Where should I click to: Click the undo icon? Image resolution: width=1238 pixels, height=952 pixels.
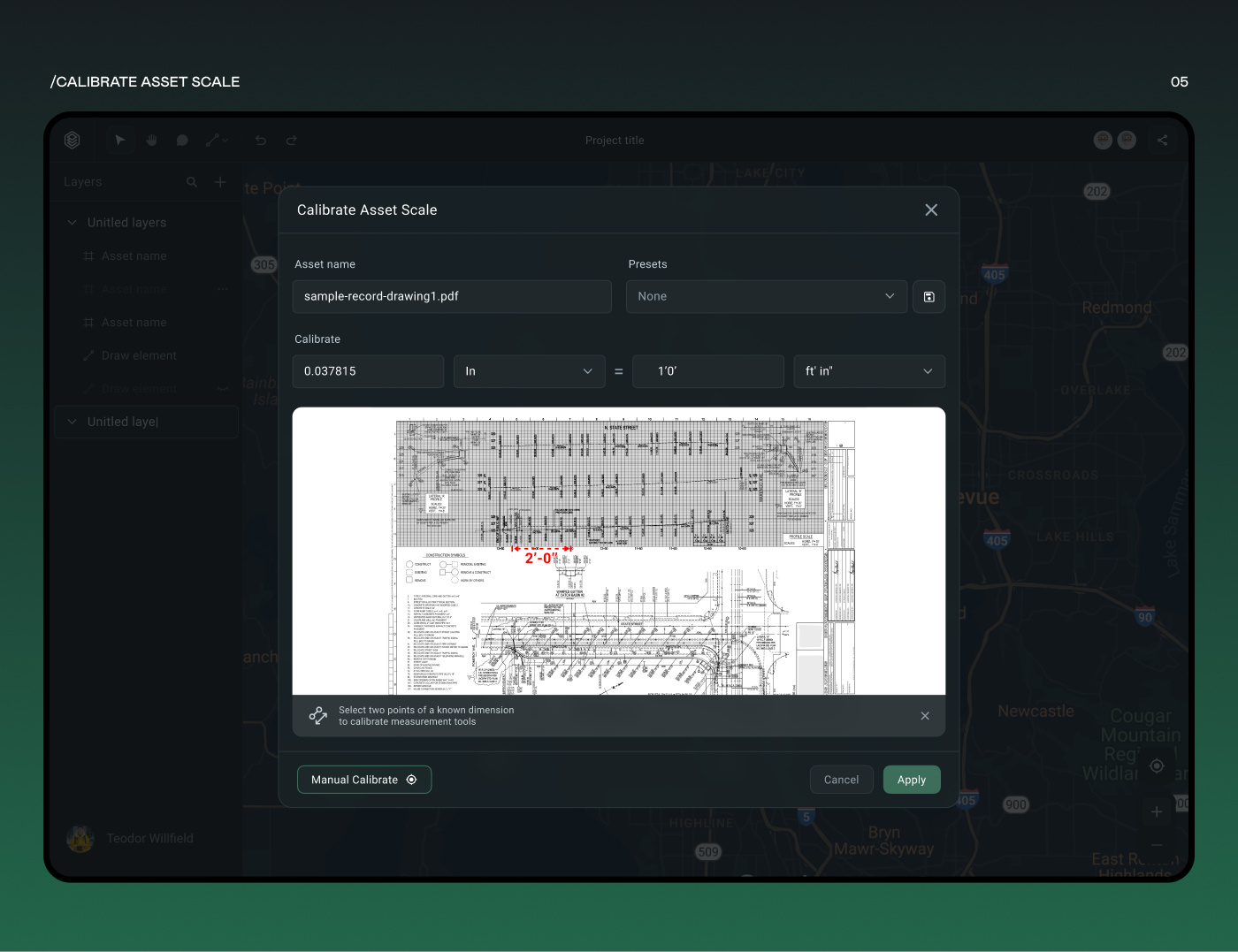tap(260, 140)
